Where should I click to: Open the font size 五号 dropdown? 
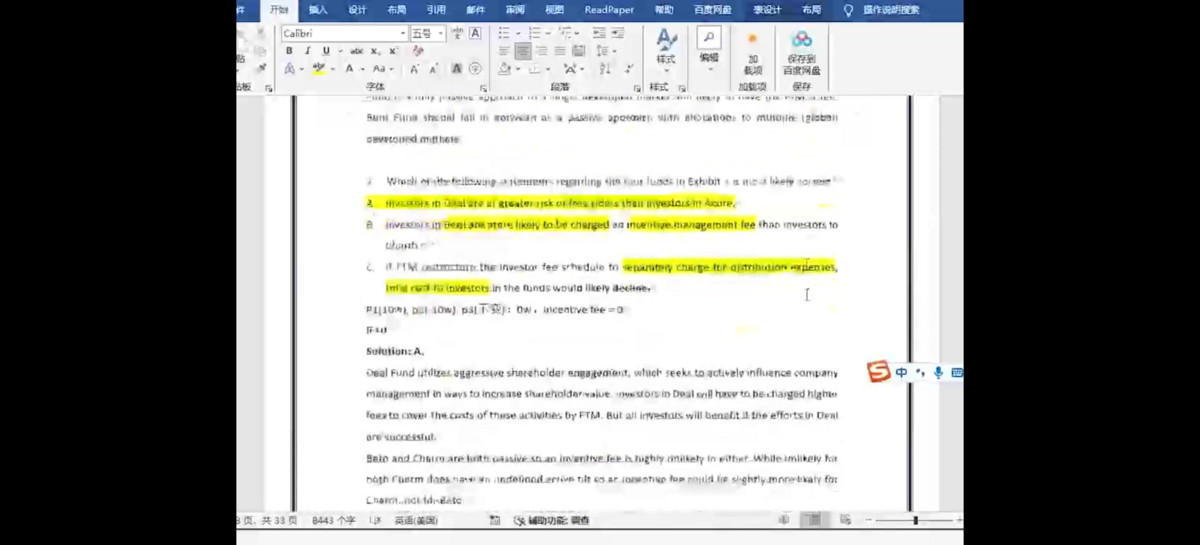441,34
